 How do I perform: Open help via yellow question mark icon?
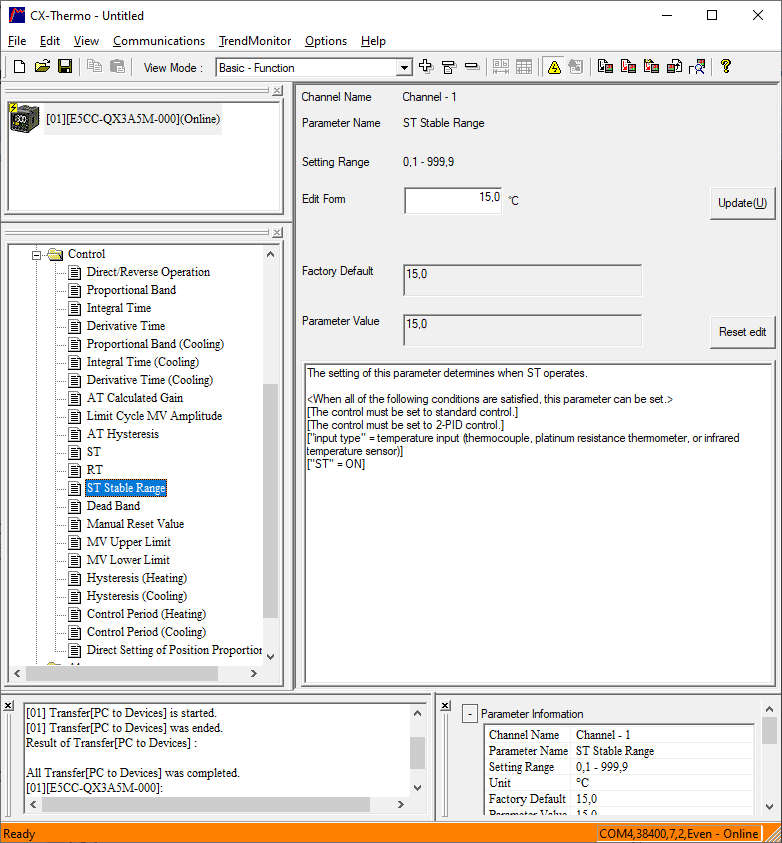(x=726, y=66)
